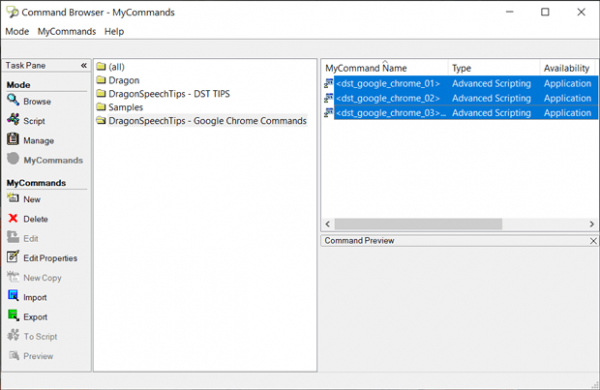Select the Dragon folder

[124, 80]
